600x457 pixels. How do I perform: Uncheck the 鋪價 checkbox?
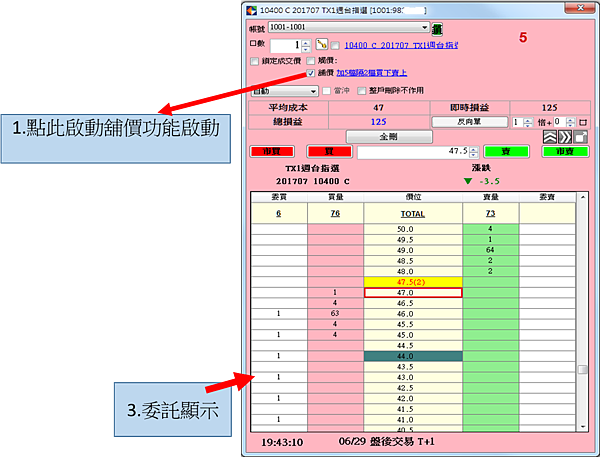311,73
